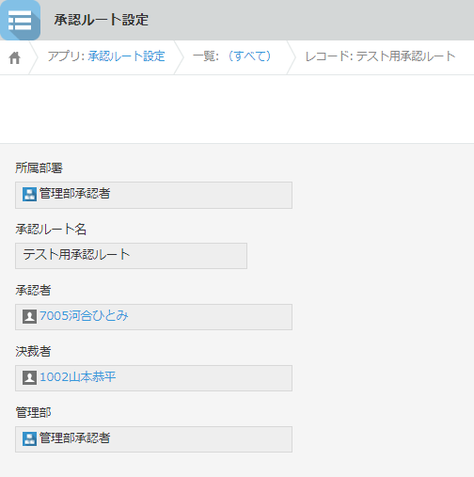
Task: Click the 決裁者 field label
Action: click(33, 351)
